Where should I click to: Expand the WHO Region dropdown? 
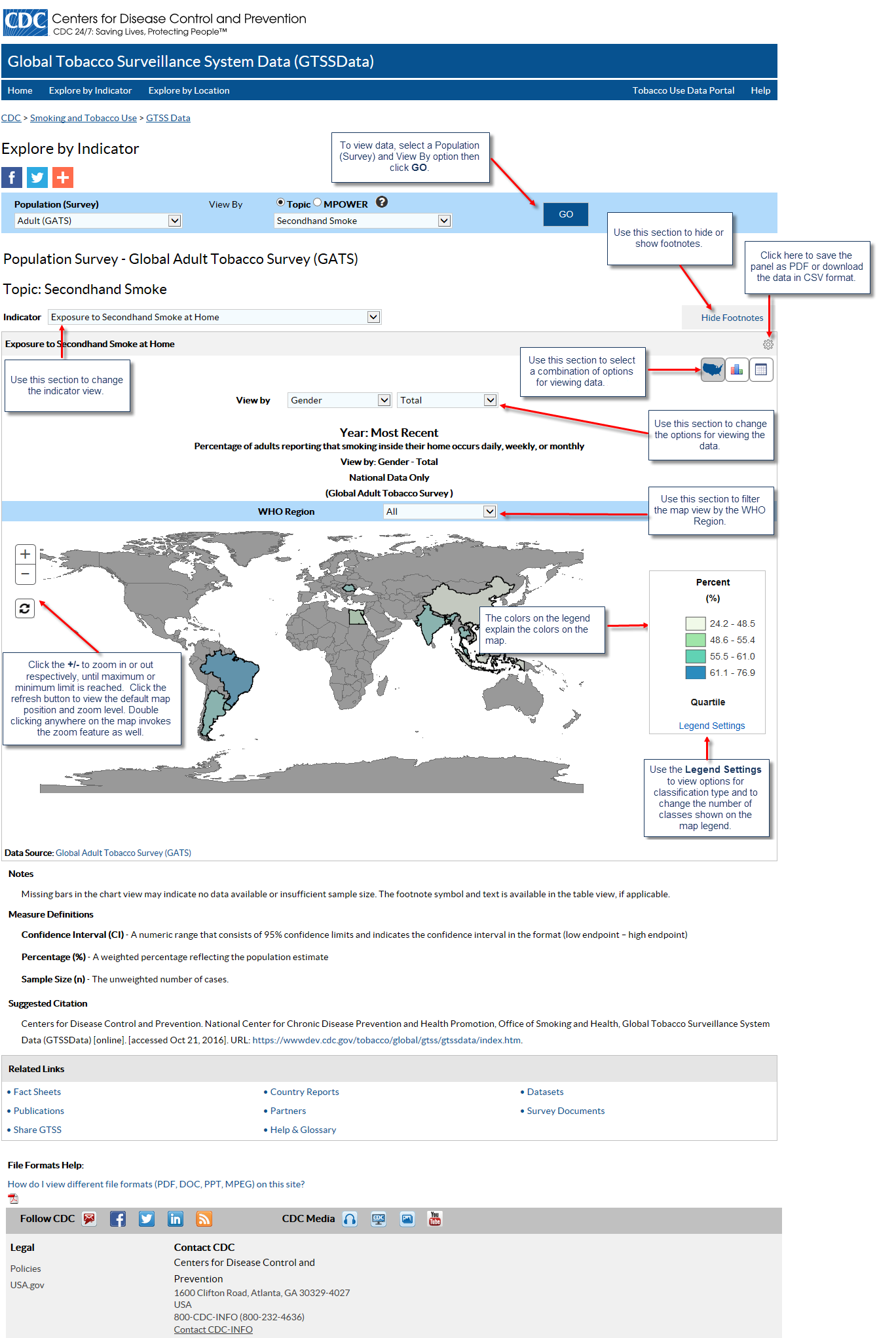coord(440,511)
